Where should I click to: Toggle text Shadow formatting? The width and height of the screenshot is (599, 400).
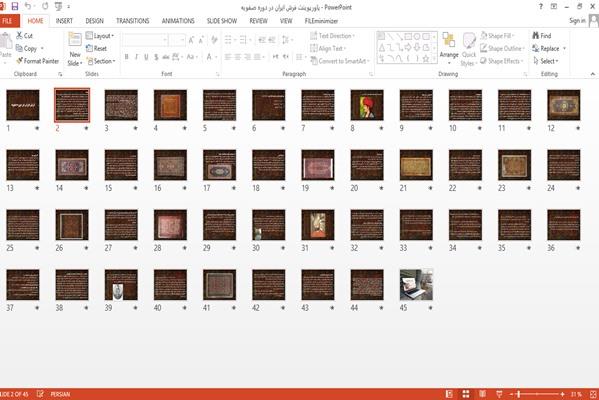click(156, 57)
